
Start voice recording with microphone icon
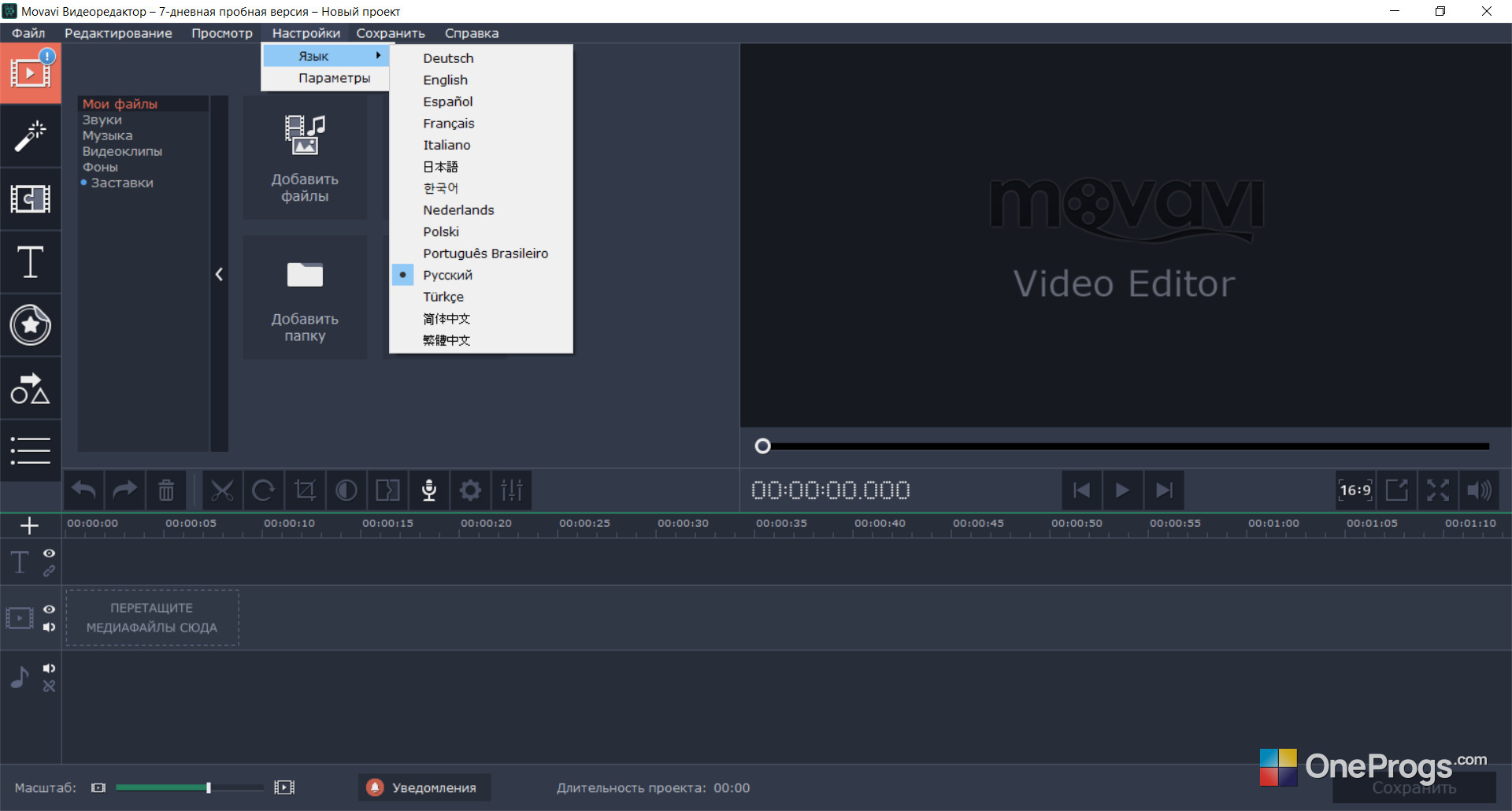click(429, 491)
